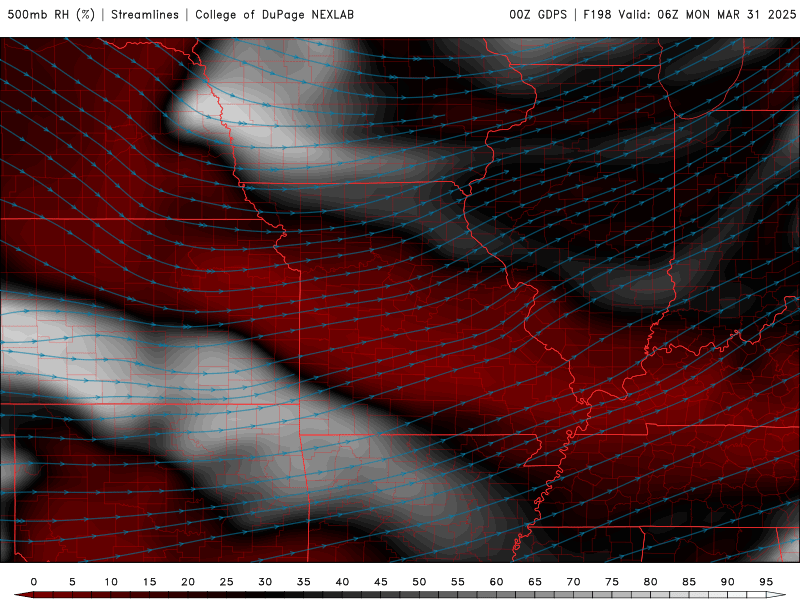Click the '30' legend value
The width and height of the screenshot is (800, 600).
[x=265, y=582]
